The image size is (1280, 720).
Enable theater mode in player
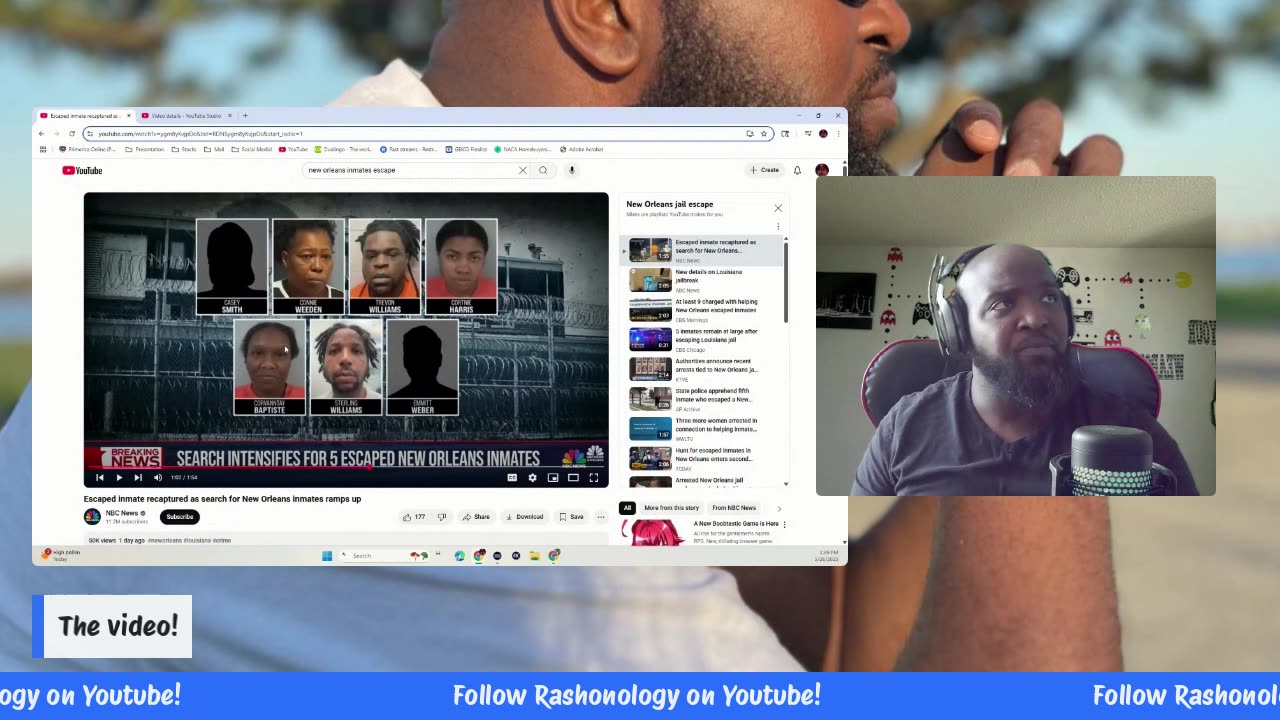(573, 478)
